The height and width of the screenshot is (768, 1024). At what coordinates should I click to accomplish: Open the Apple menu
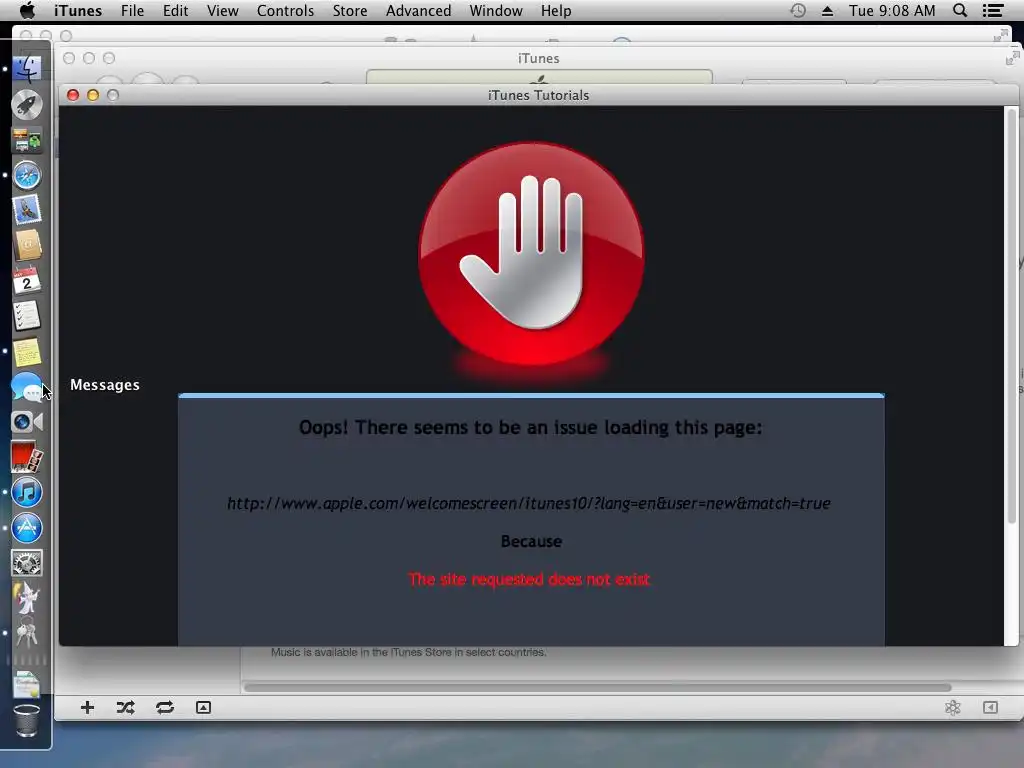27,10
